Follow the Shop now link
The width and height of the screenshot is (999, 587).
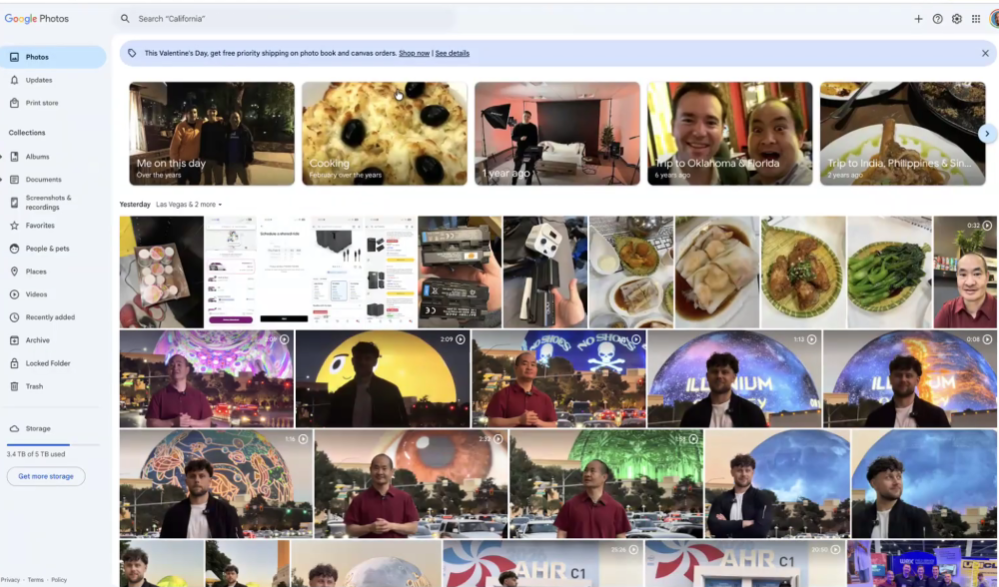(x=414, y=53)
